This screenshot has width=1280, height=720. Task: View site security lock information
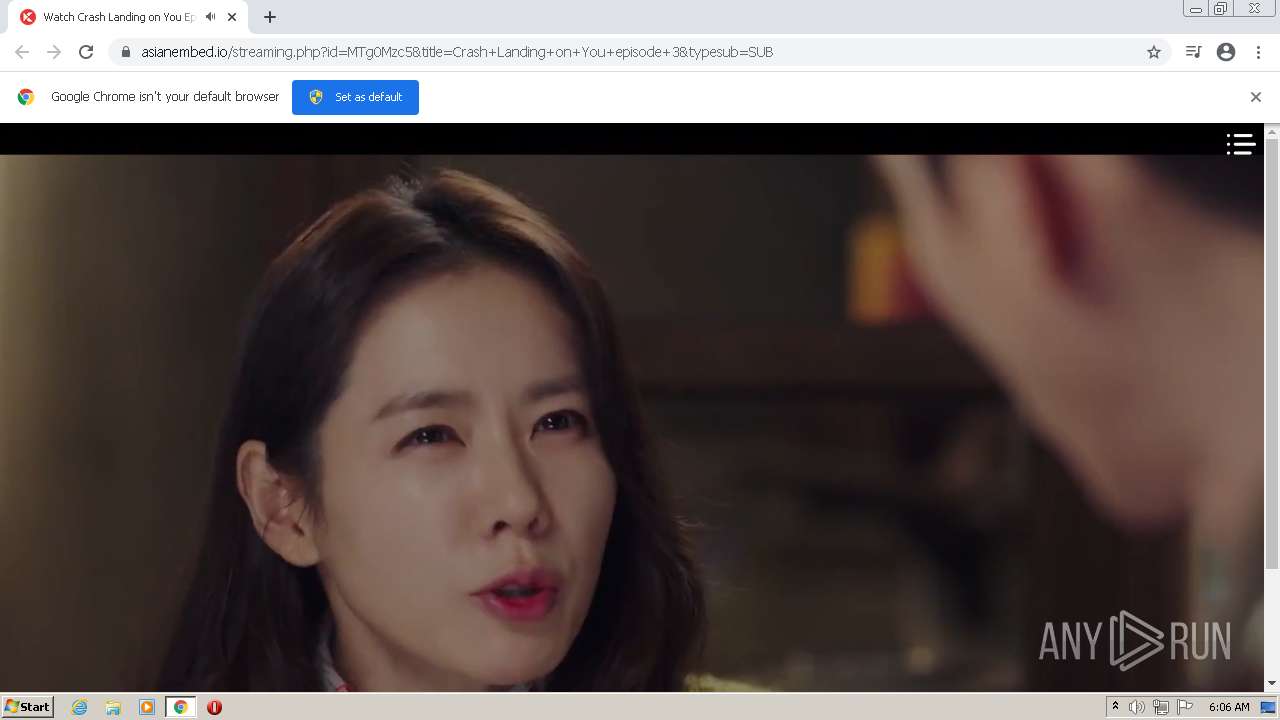(x=125, y=52)
